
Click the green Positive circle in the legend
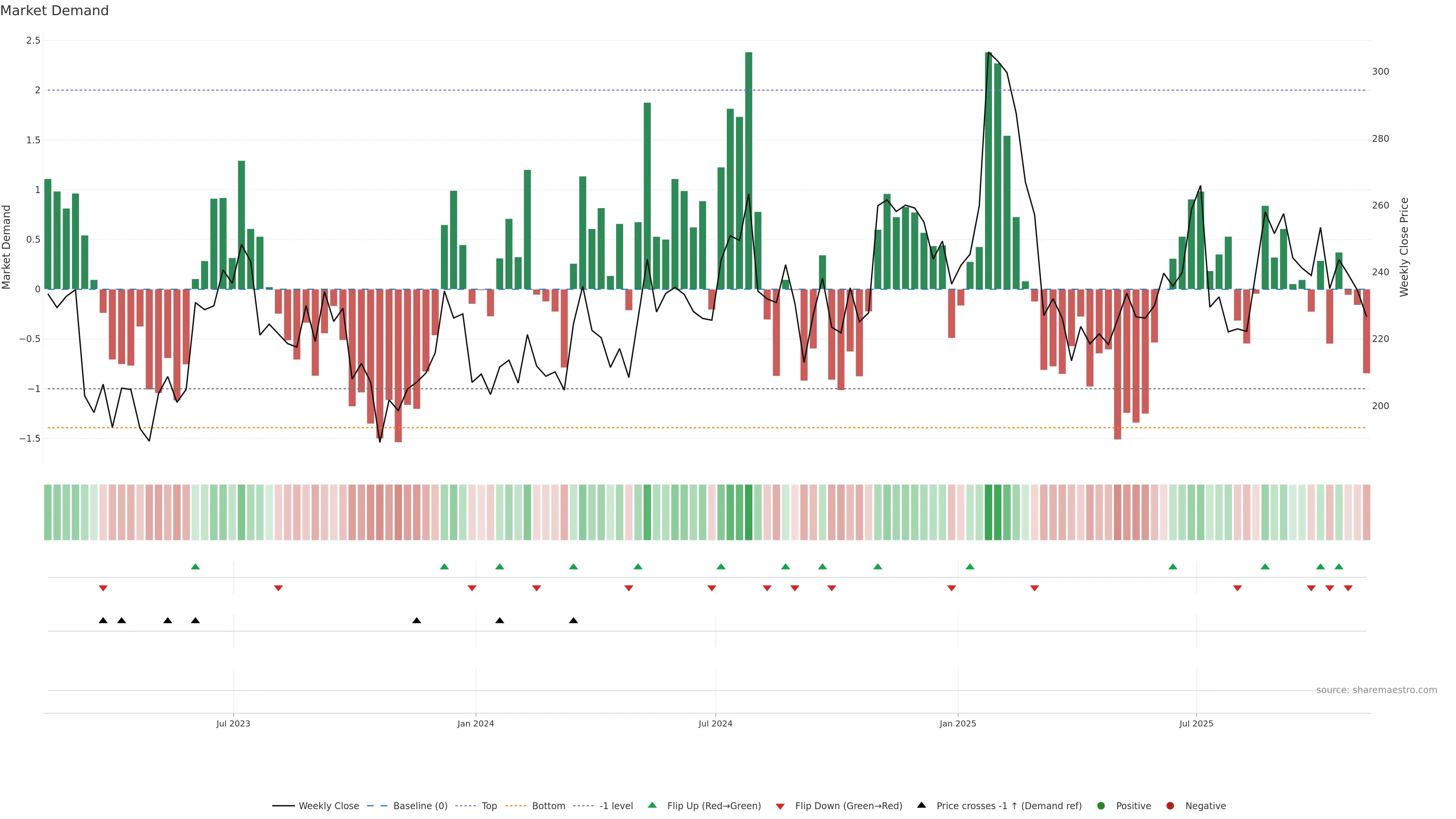point(1100,805)
